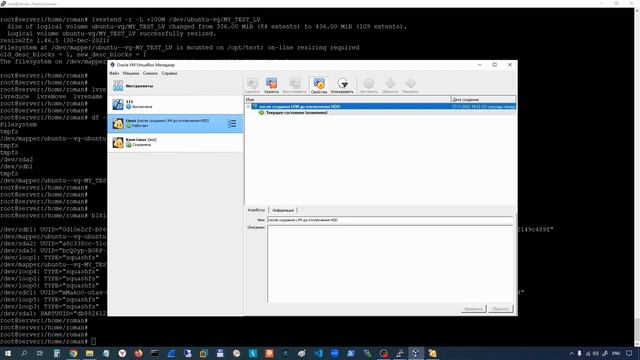Open Google Chrome from the taskbar

(73, 353)
